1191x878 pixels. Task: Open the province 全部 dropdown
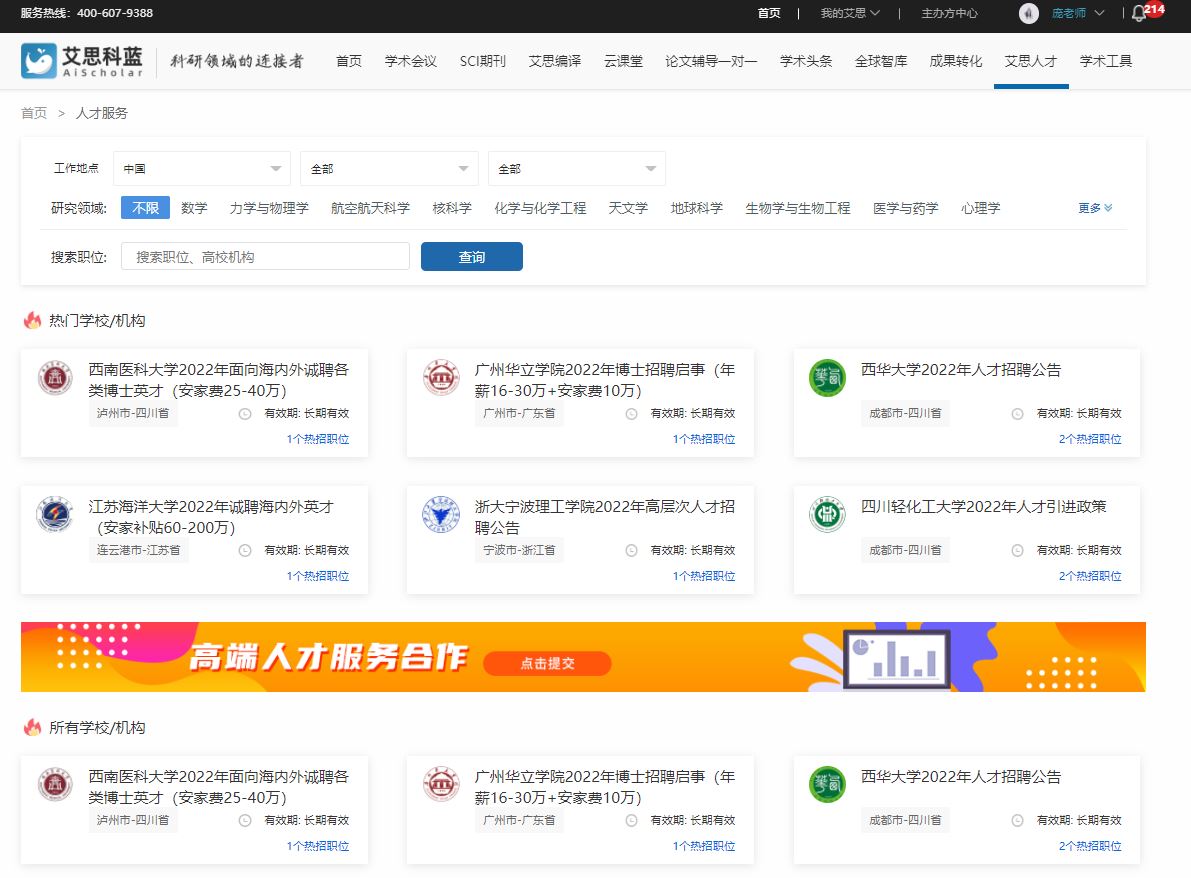click(390, 169)
